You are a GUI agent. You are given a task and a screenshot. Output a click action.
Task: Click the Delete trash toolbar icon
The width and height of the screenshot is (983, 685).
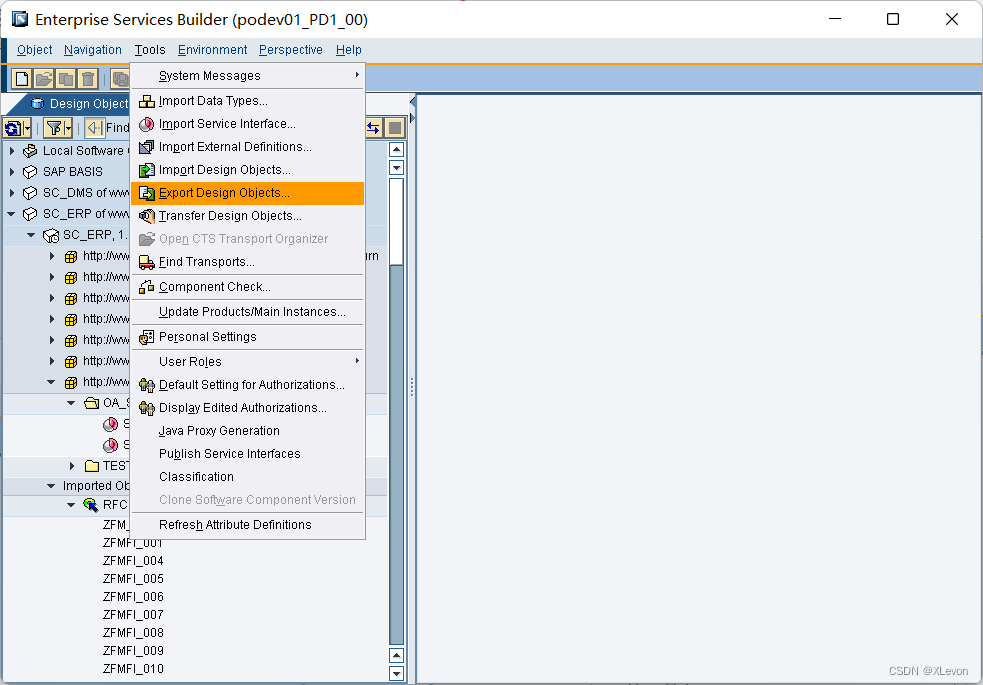[88, 78]
